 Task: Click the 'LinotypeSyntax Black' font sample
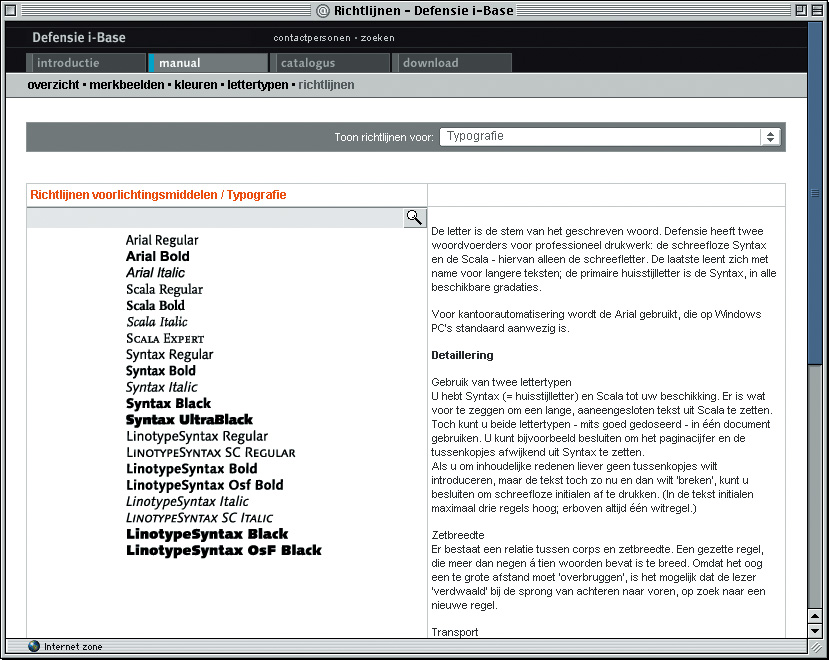(207, 535)
